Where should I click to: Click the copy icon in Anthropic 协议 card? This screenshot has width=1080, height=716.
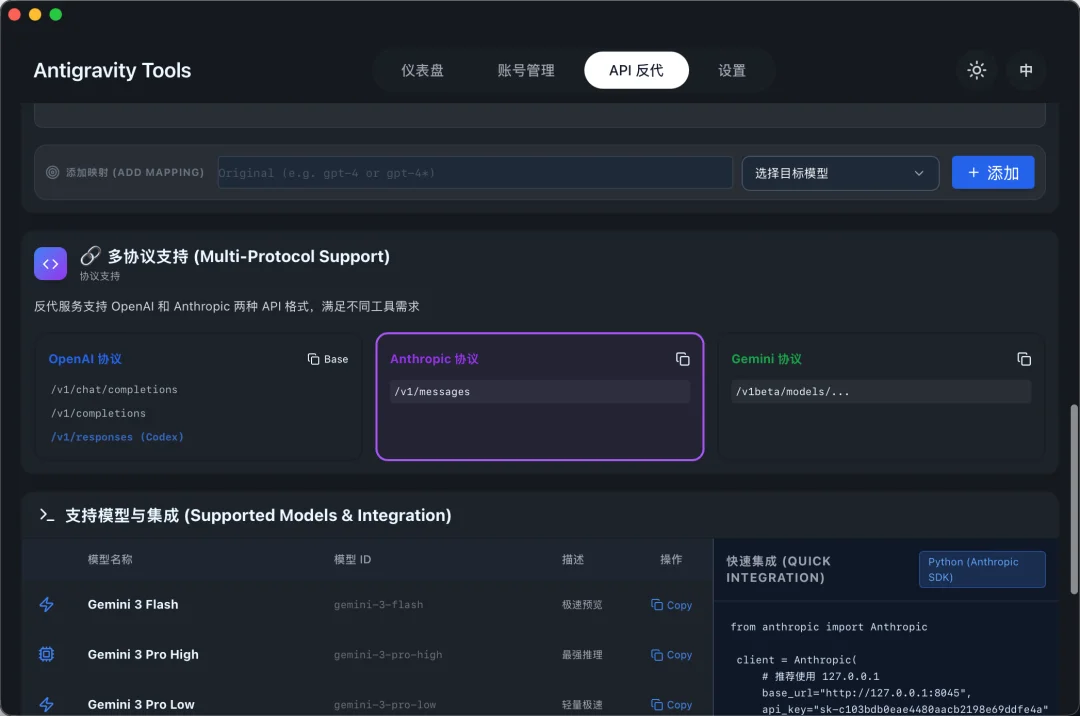coord(683,359)
